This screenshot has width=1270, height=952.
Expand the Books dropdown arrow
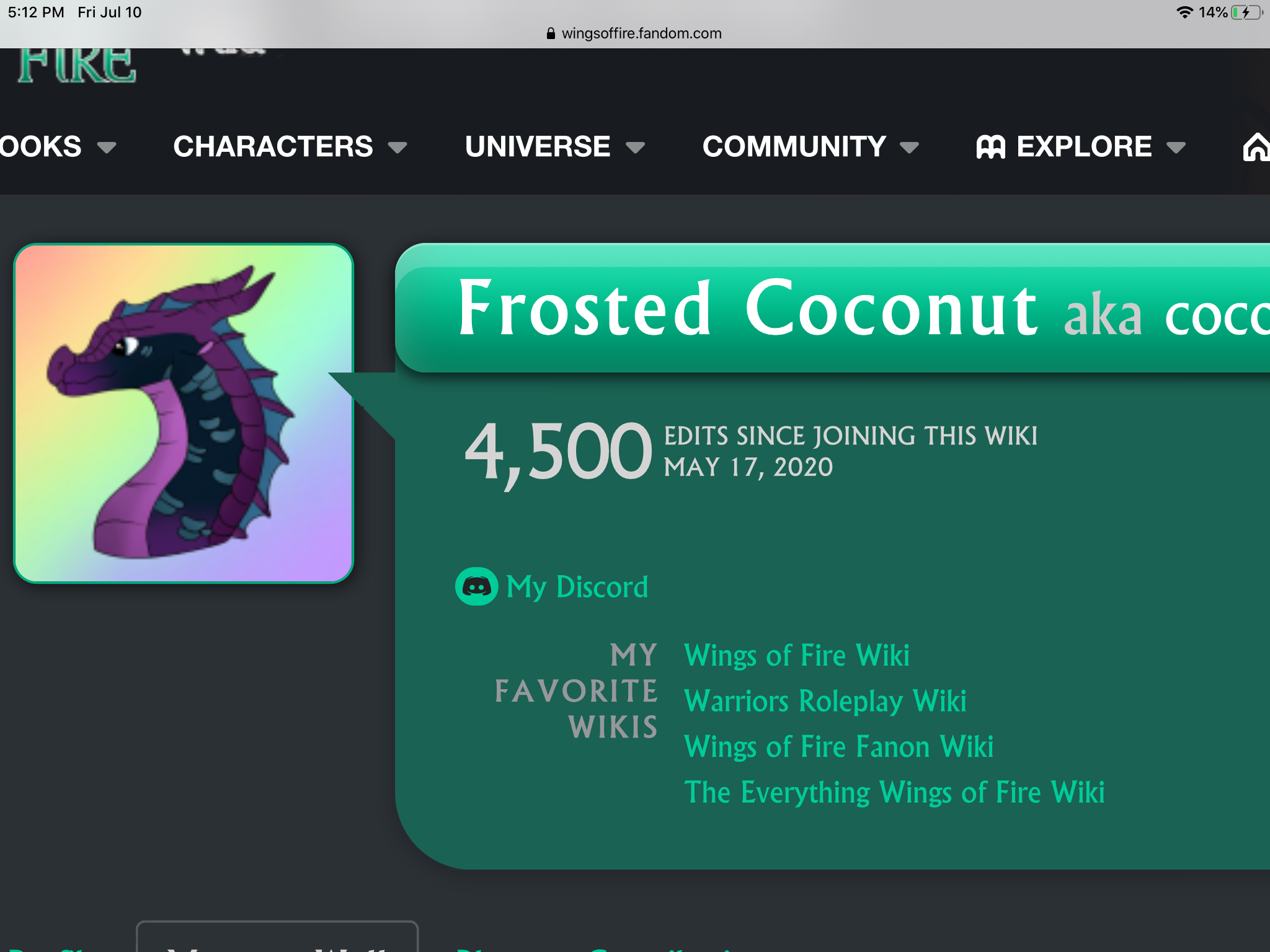(x=107, y=148)
